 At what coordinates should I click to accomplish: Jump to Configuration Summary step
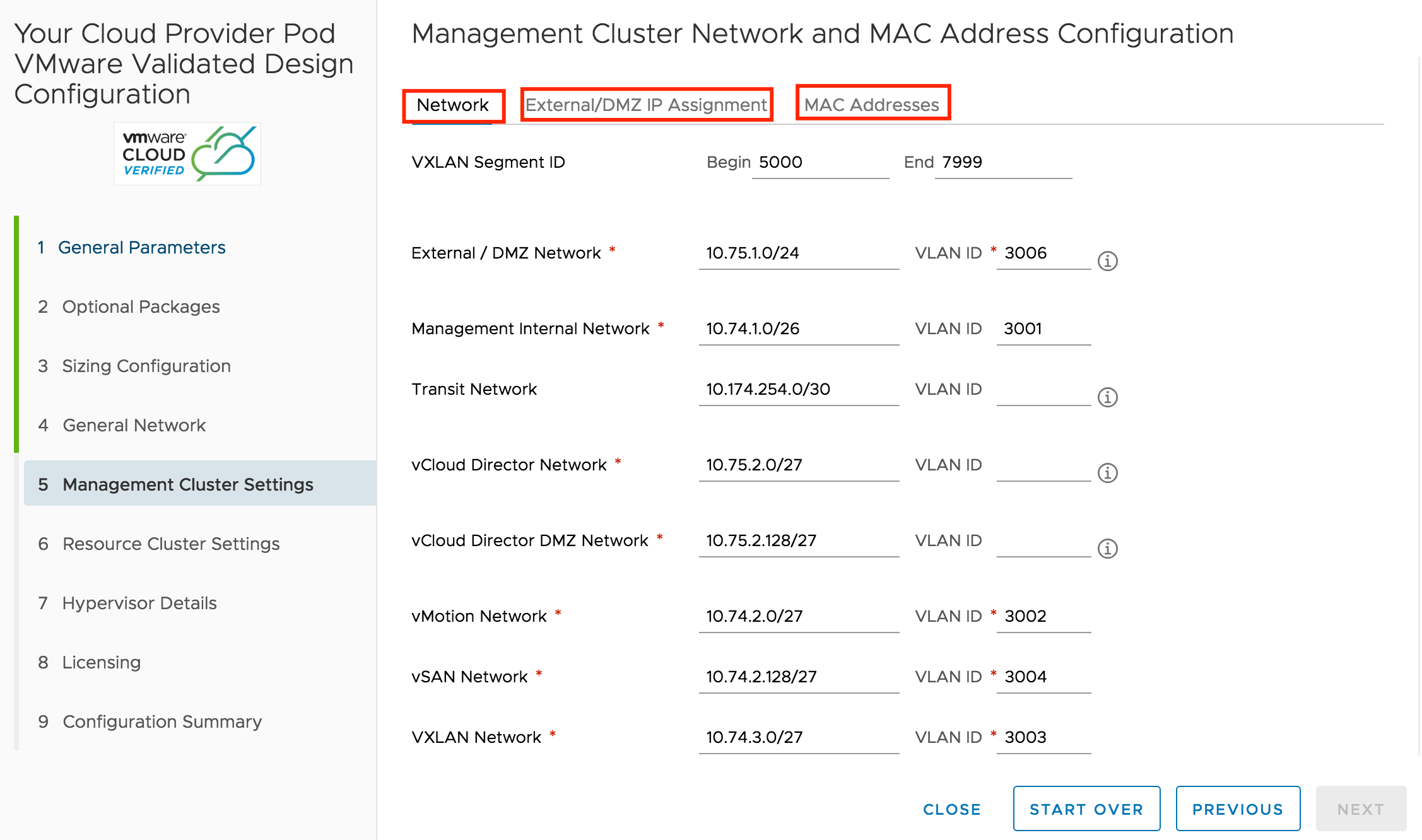click(x=162, y=721)
